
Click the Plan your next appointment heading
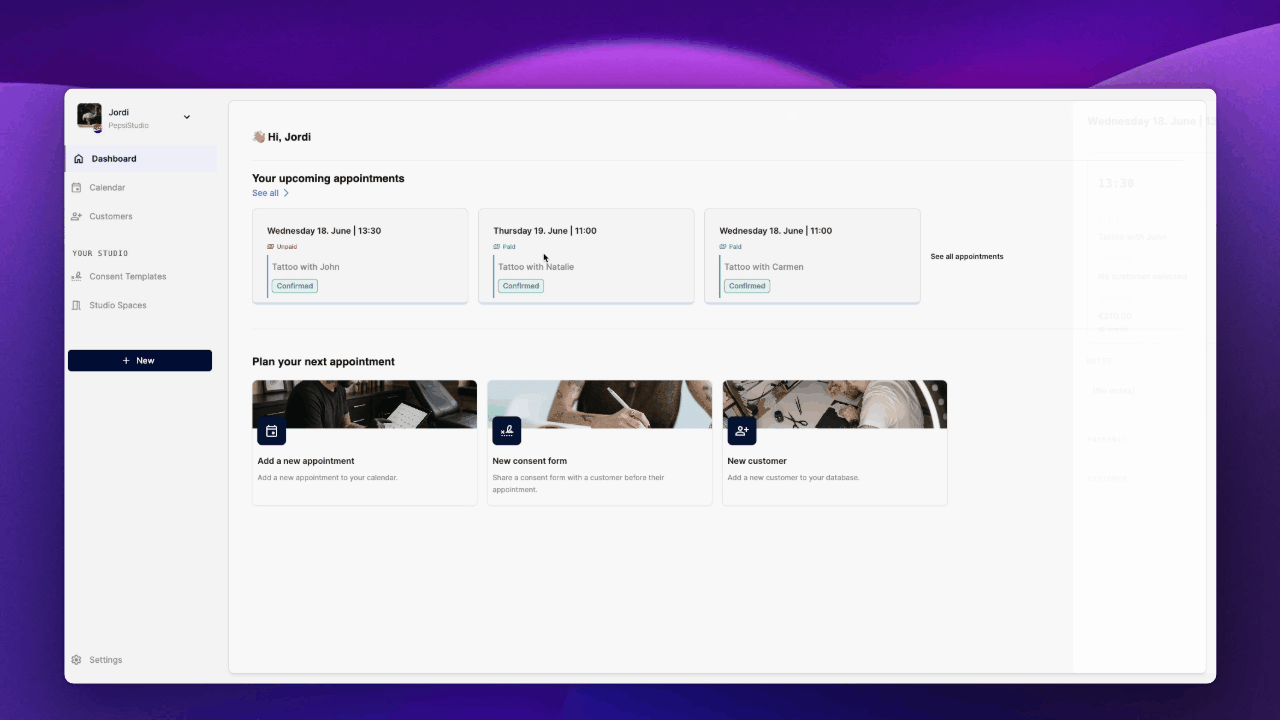tap(323, 362)
